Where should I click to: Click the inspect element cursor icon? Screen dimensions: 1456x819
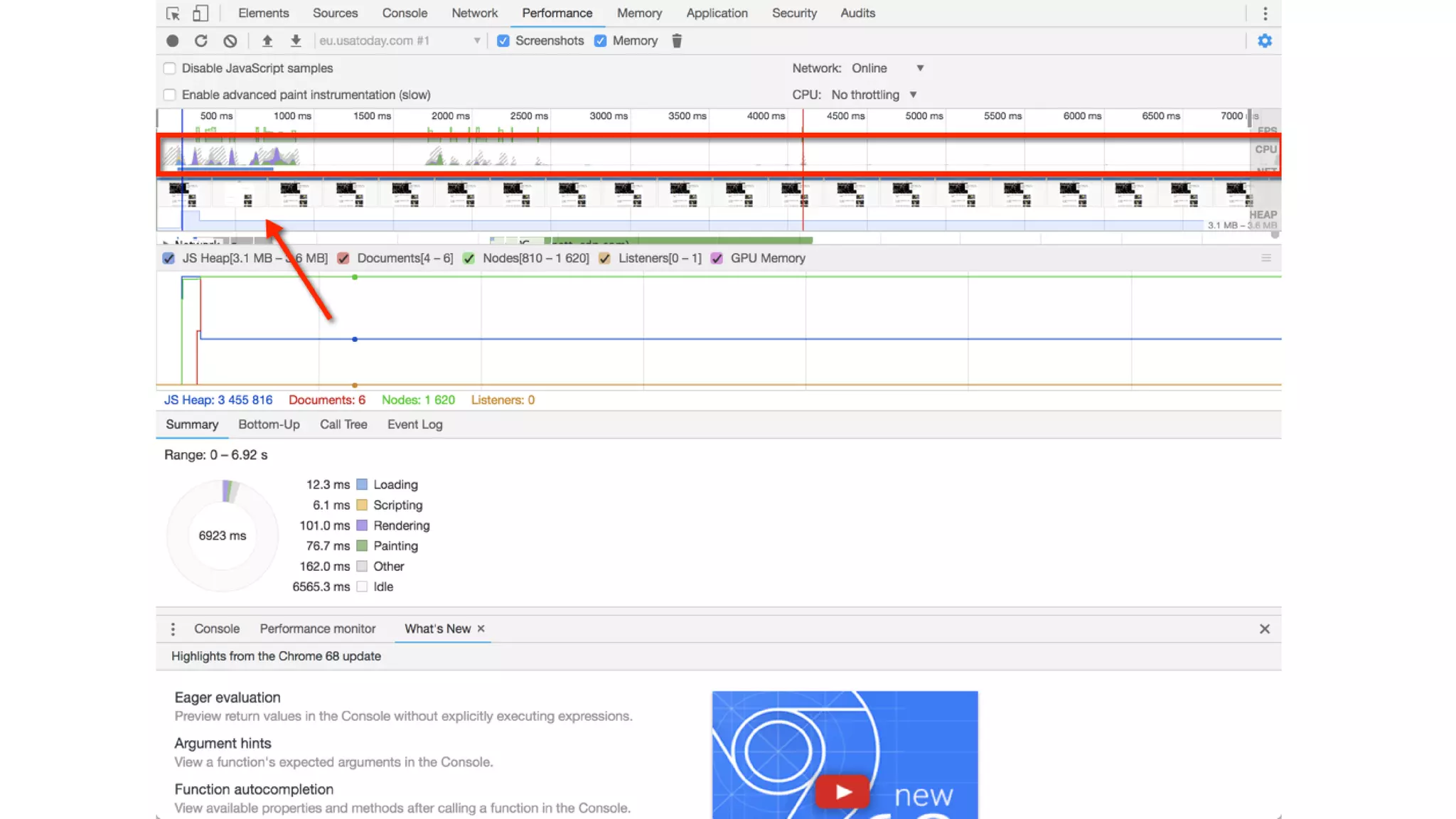pos(173,14)
